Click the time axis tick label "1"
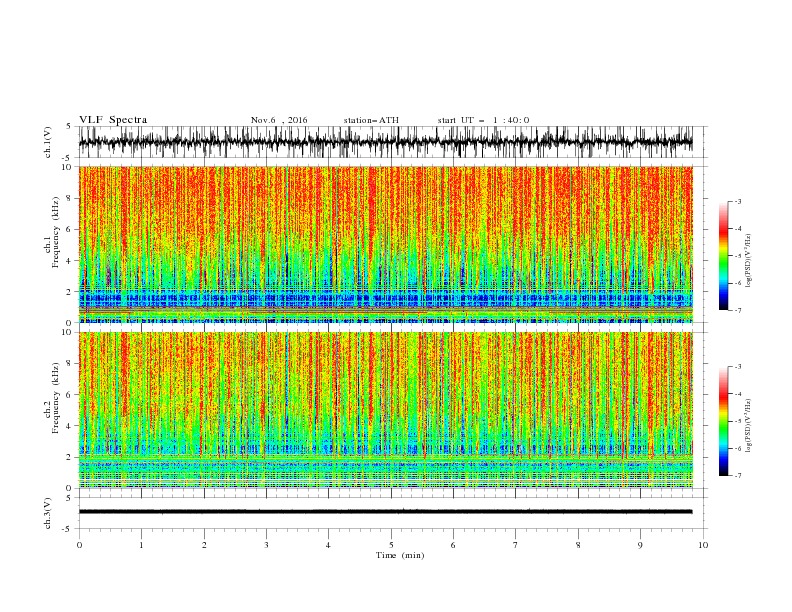This screenshot has height=612, width=792. [141, 545]
